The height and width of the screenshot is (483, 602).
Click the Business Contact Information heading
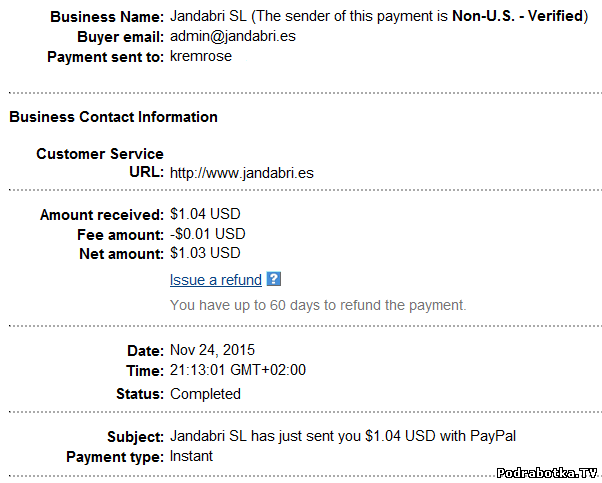coord(113,117)
